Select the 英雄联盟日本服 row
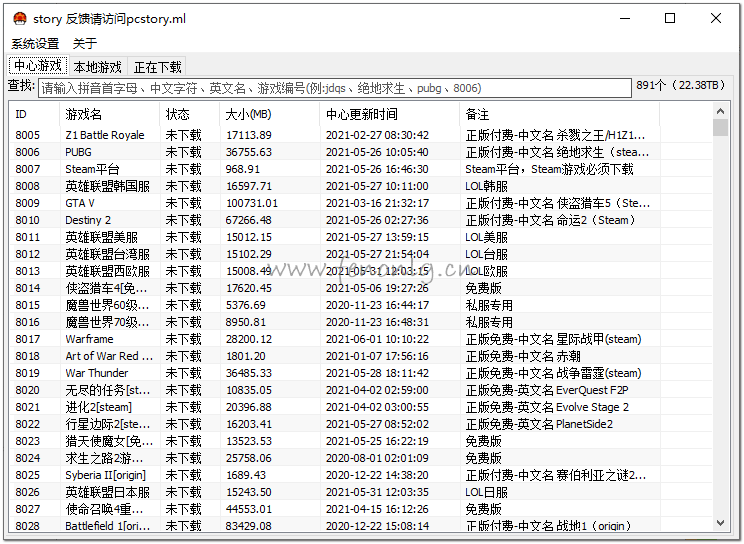This screenshot has height=544, width=744. [361, 492]
